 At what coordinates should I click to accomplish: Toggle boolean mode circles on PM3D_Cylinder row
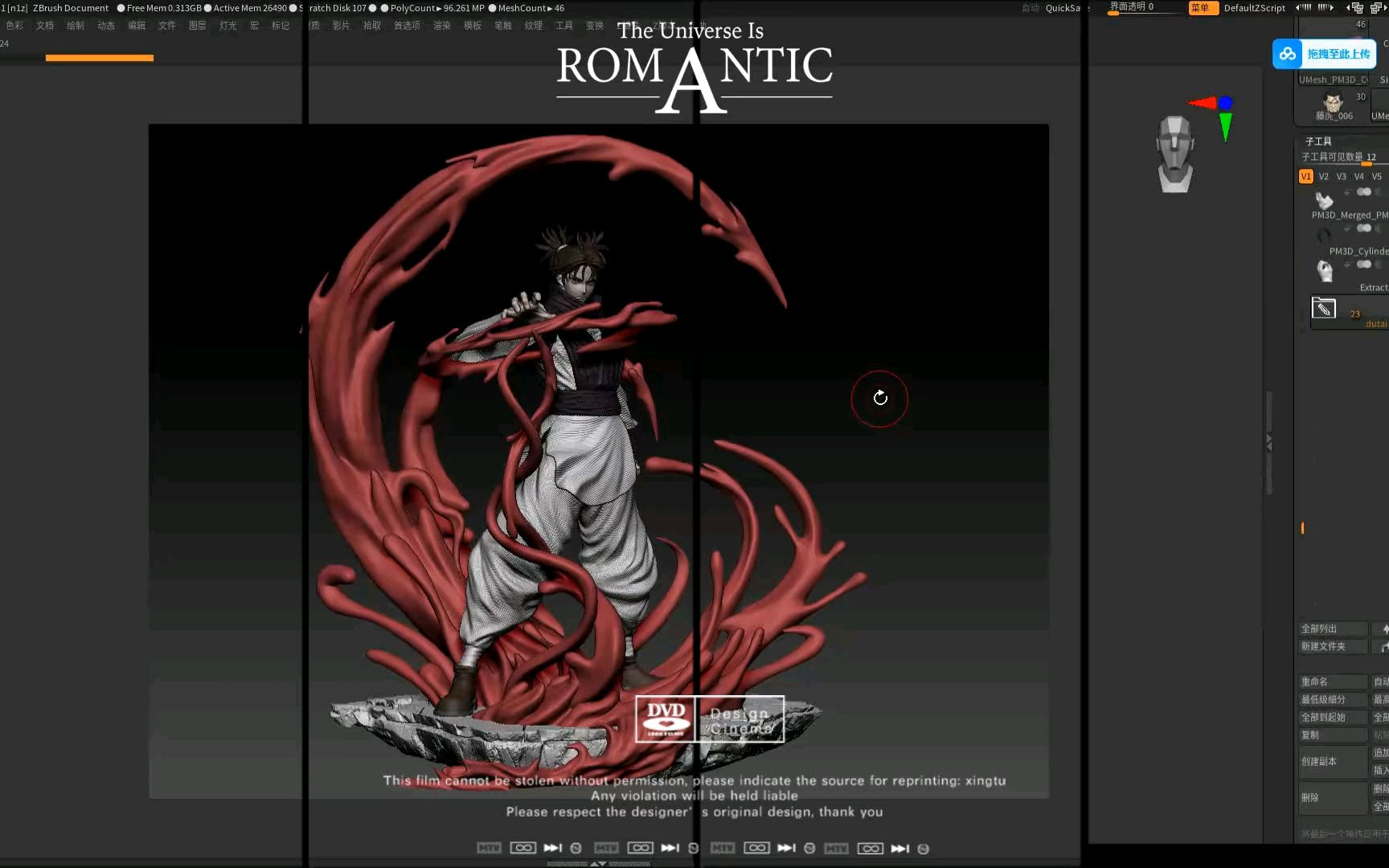tap(1364, 228)
